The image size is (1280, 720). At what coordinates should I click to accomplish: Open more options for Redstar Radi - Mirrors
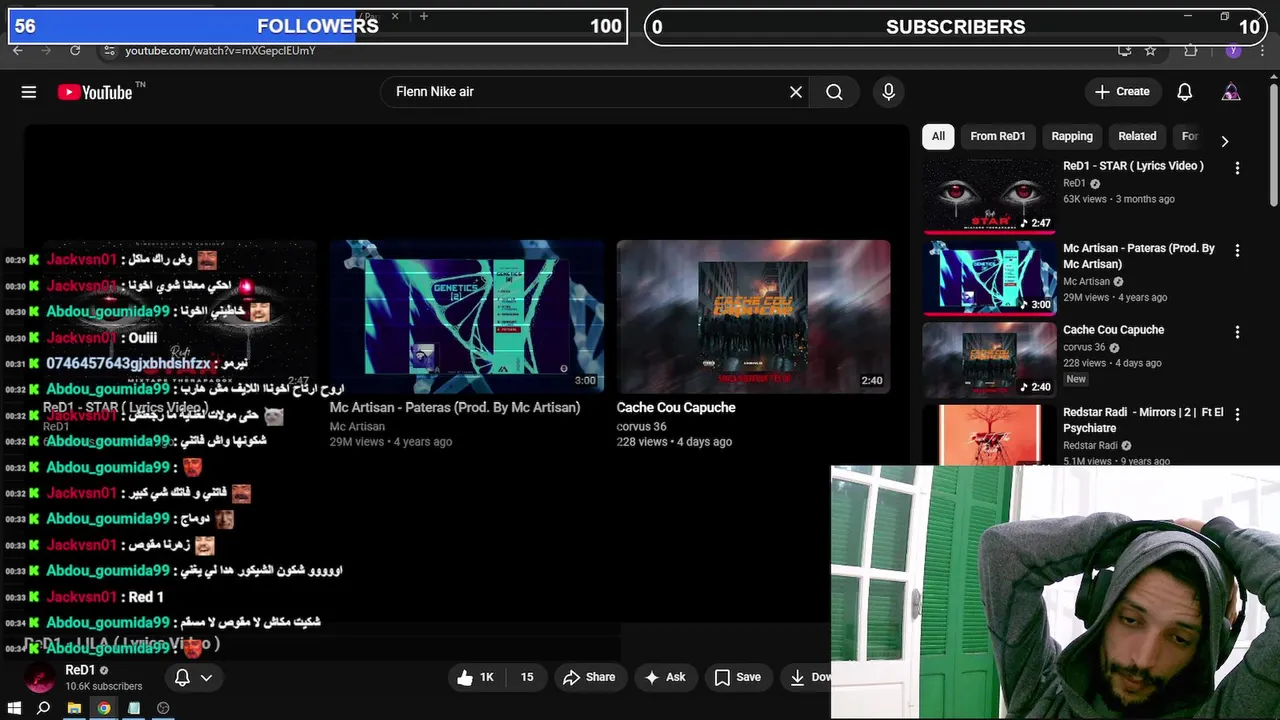(1237, 414)
